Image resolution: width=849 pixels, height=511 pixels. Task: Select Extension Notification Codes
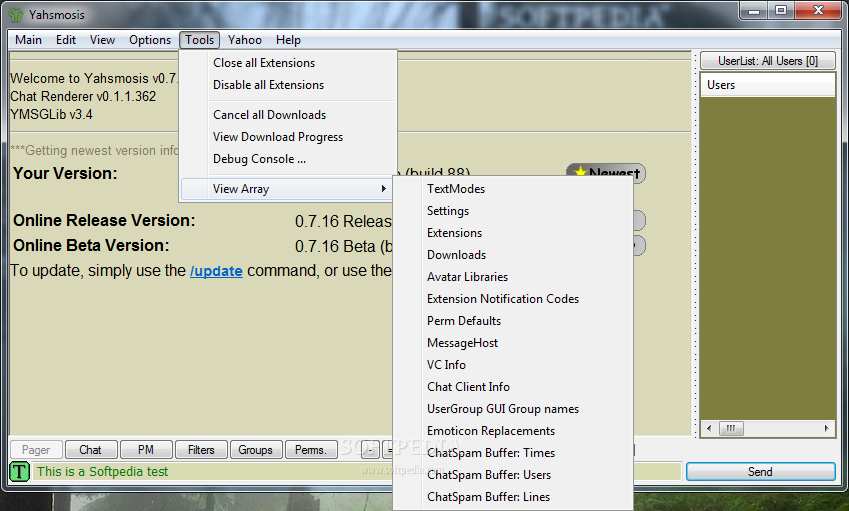513,299
